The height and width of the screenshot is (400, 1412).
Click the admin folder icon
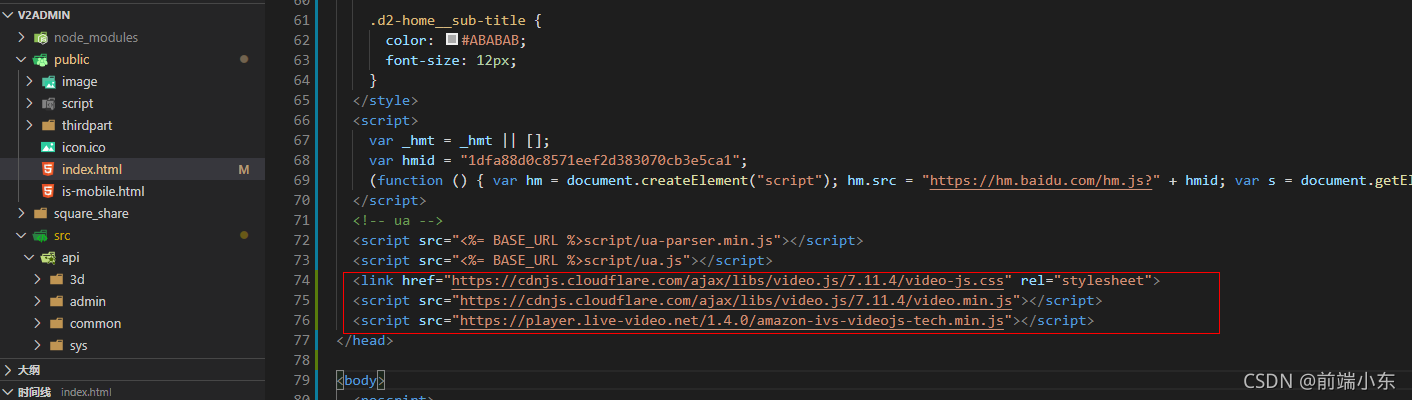[x=57, y=301]
